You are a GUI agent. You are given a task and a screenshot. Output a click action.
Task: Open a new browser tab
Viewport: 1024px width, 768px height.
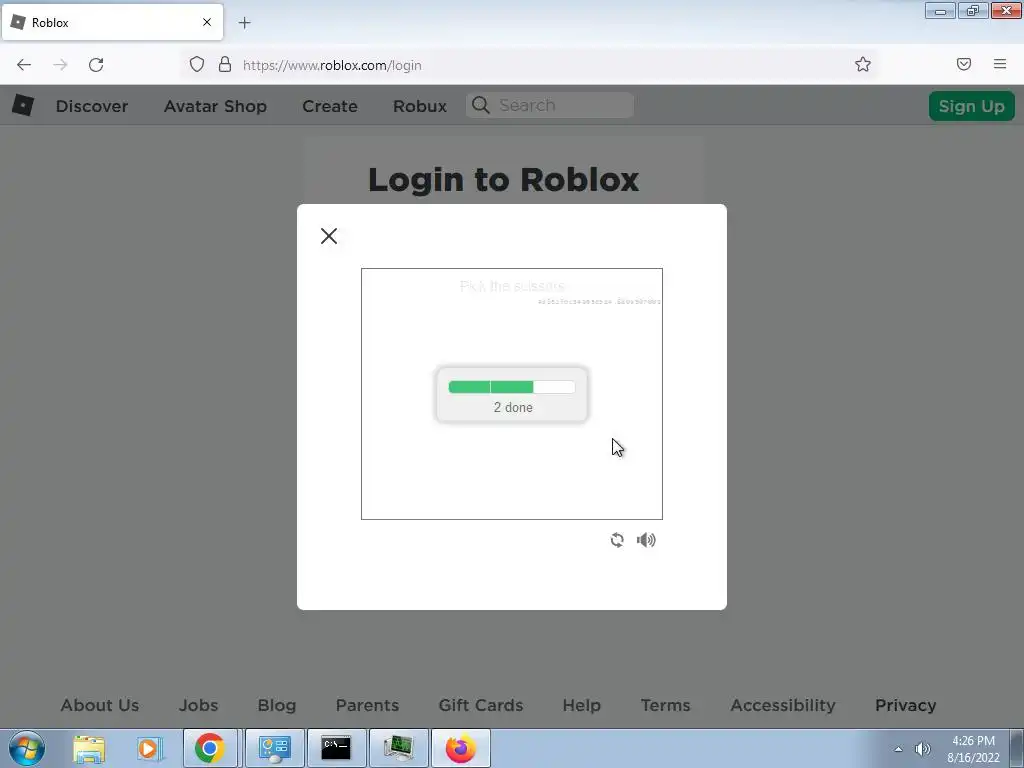coord(244,23)
